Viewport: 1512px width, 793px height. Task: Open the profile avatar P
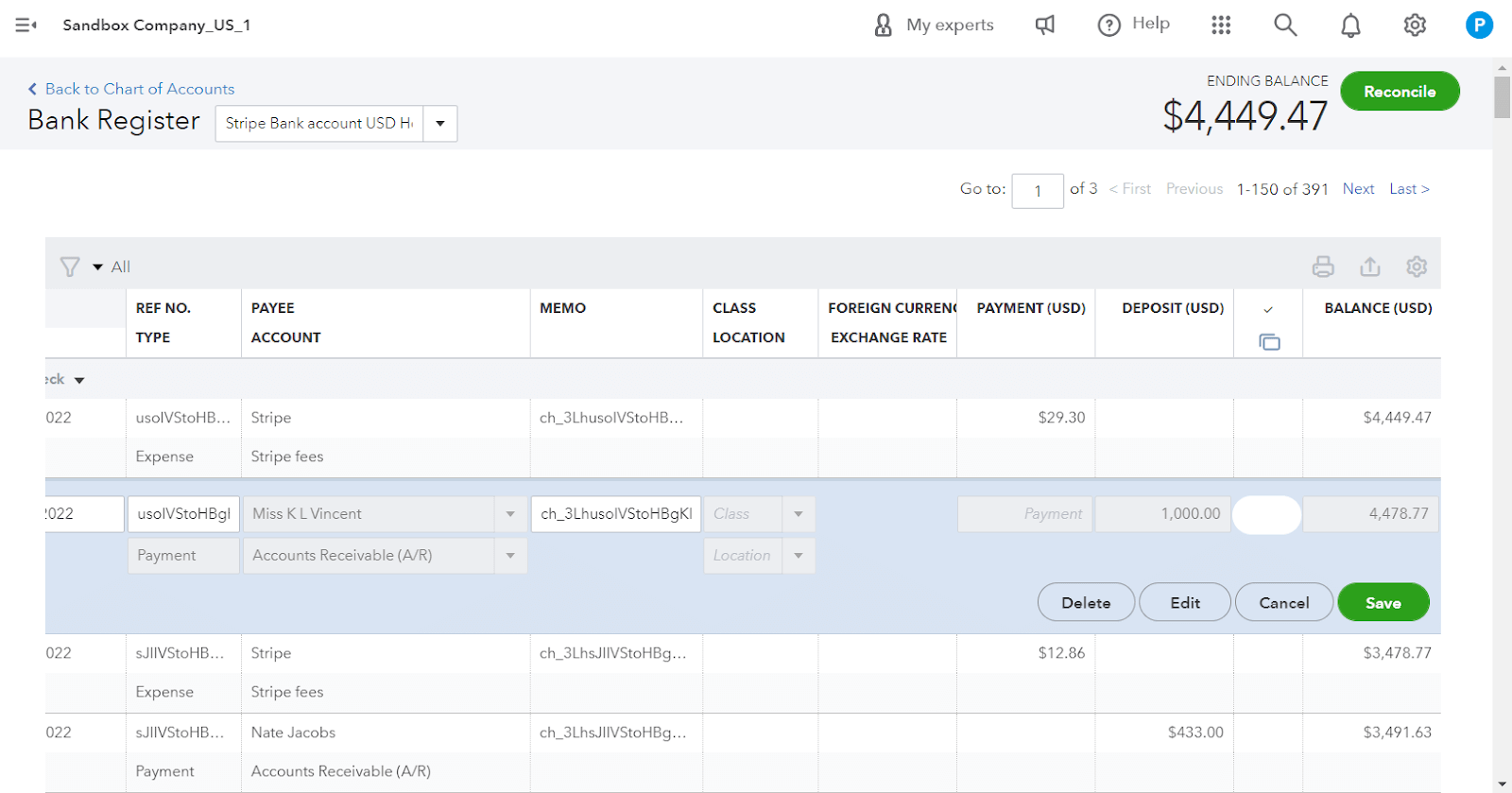pos(1479,26)
